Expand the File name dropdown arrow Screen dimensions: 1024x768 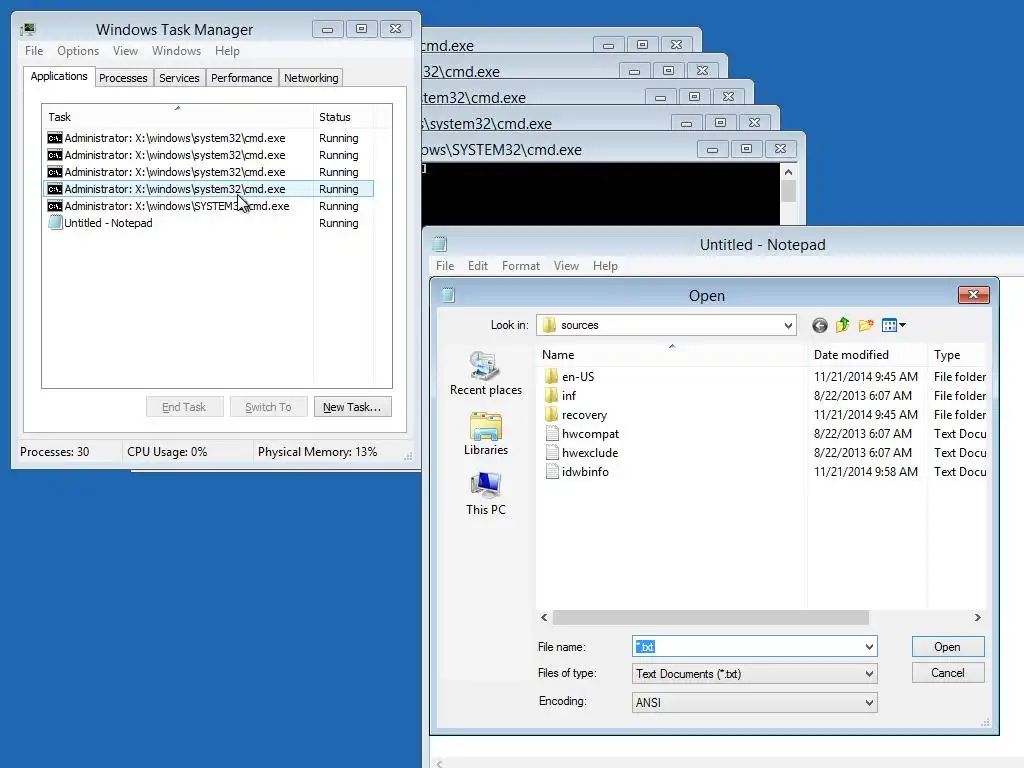tap(869, 647)
